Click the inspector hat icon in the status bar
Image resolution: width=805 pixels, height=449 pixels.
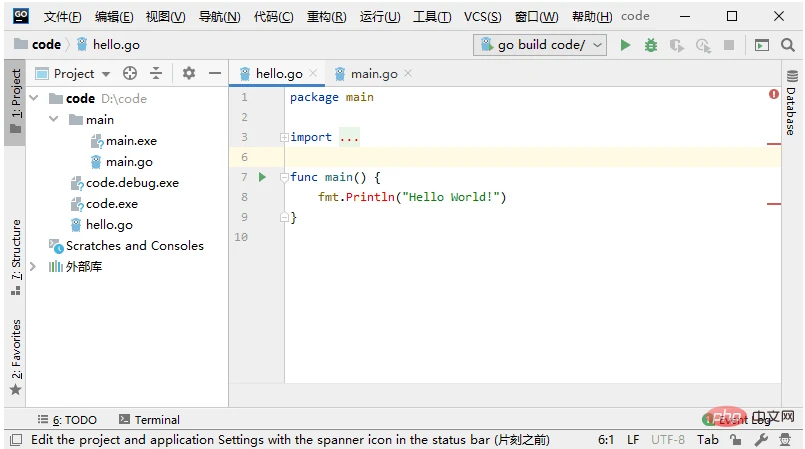785,440
